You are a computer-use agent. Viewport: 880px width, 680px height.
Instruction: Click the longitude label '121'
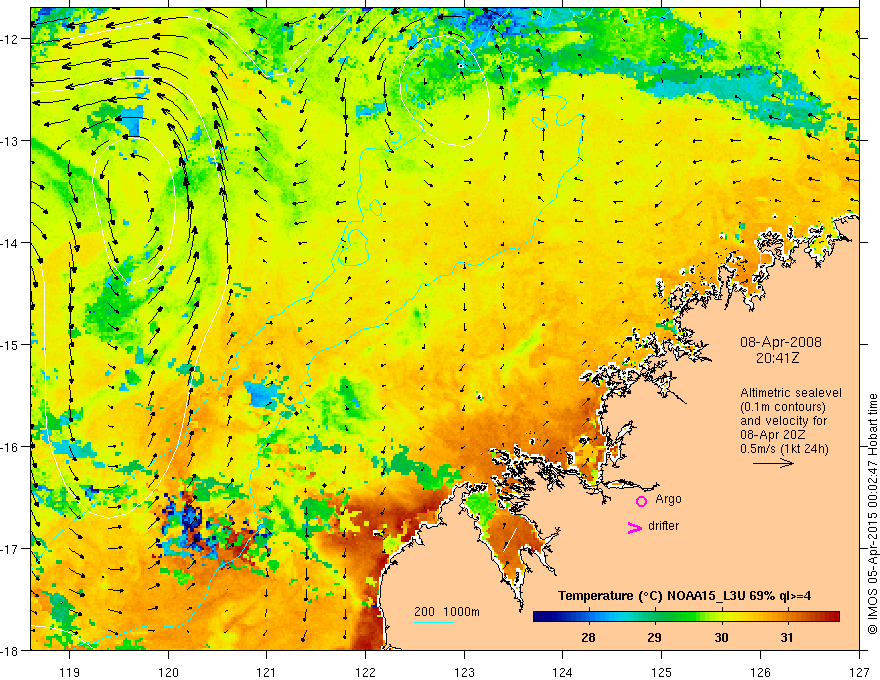(x=267, y=672)
